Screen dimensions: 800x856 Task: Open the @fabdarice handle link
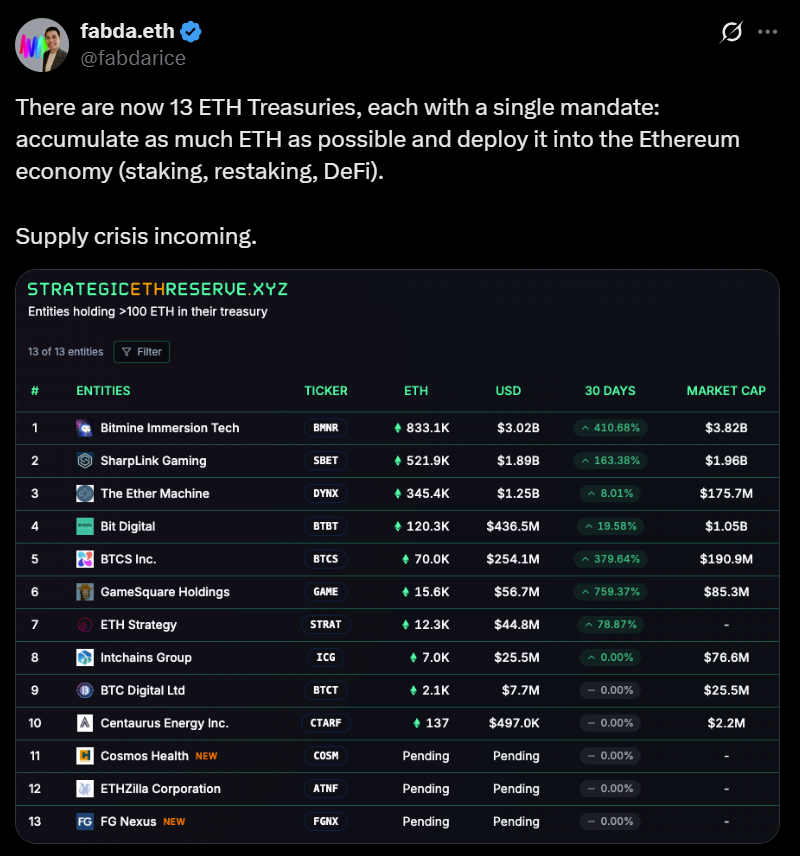click(133, 58)
